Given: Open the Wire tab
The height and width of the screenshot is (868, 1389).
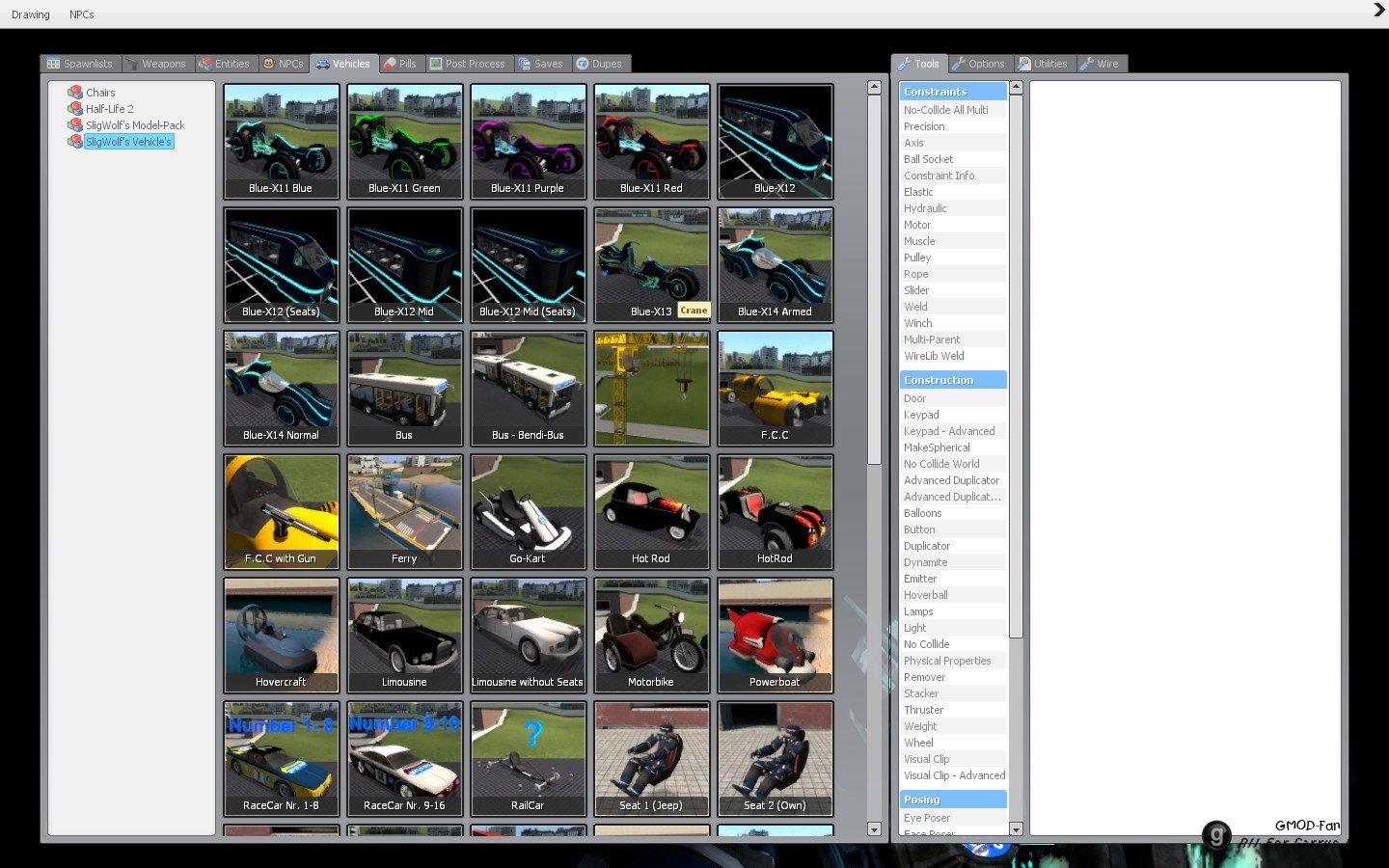Looking at the screenshot, I should 1101,64.
